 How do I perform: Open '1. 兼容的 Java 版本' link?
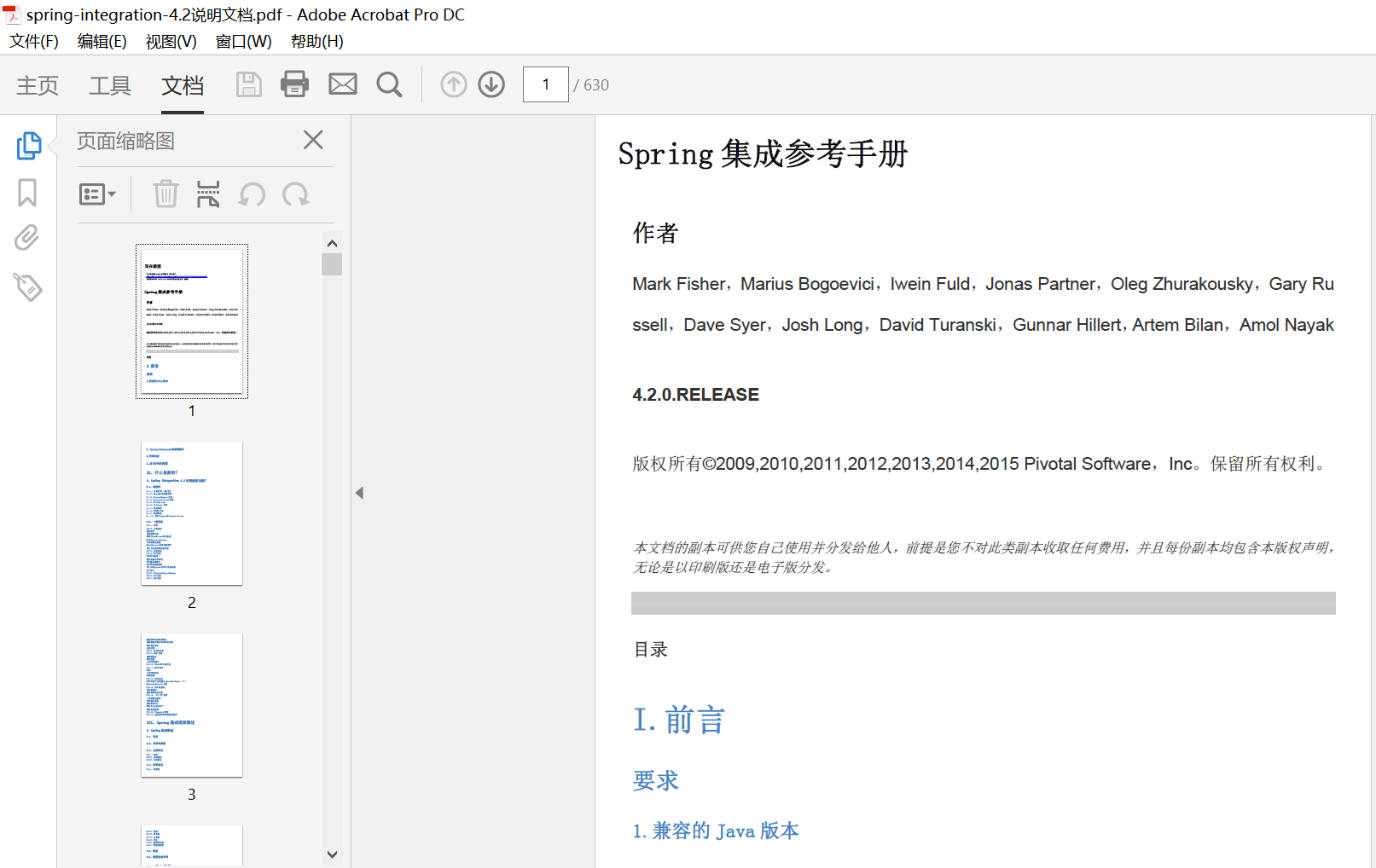click(716, 830)
